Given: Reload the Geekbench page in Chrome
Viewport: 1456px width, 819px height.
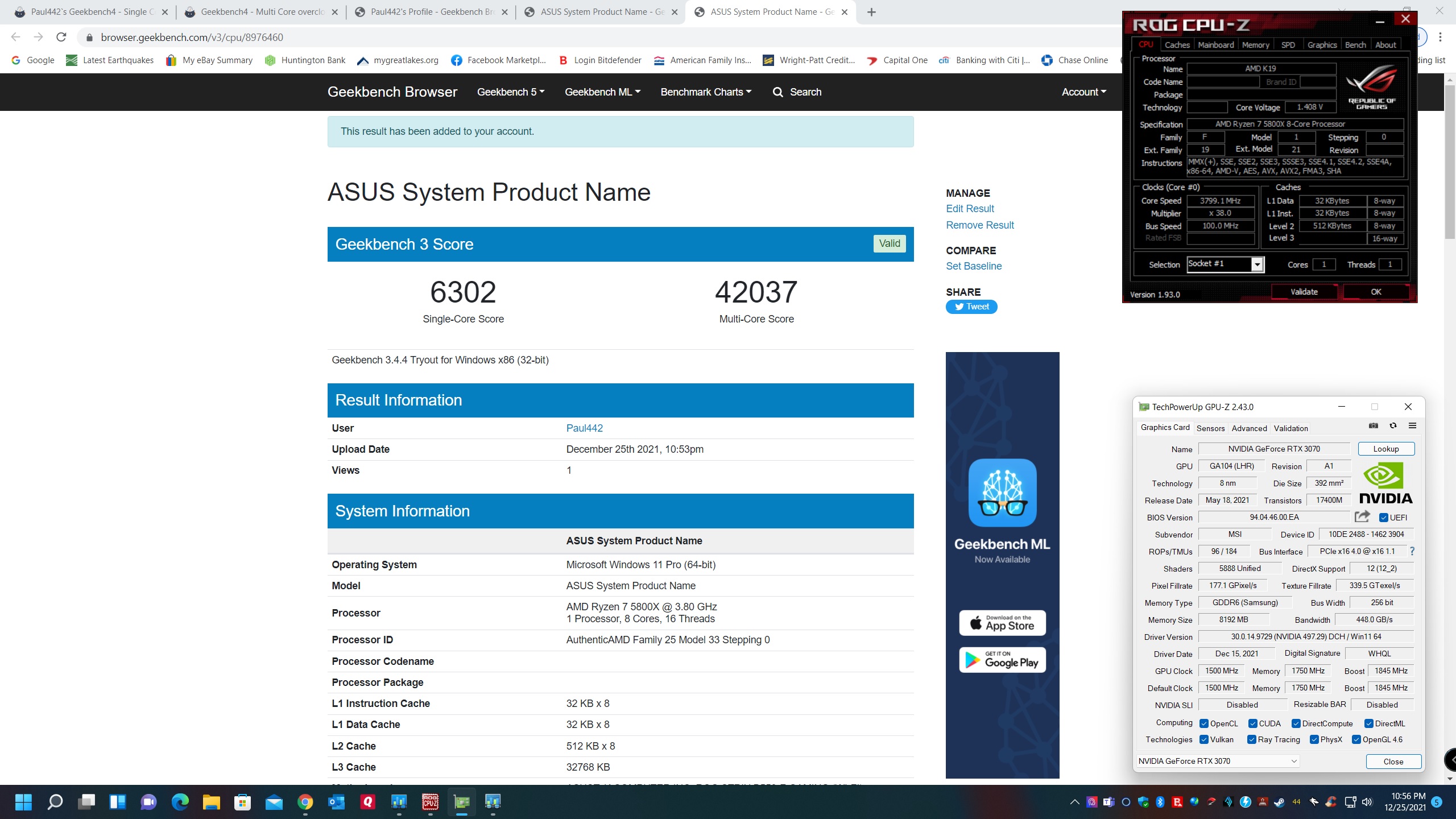Looking at the screenshot, I should (x=61, y=38).
